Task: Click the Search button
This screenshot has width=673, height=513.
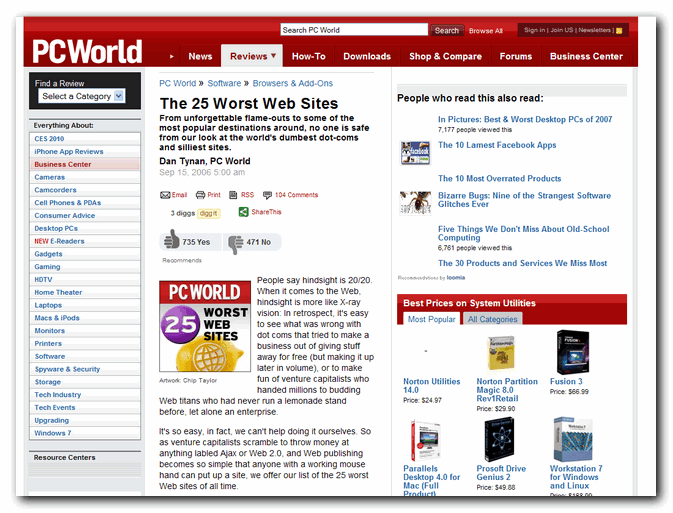Action: click(446, 30)
